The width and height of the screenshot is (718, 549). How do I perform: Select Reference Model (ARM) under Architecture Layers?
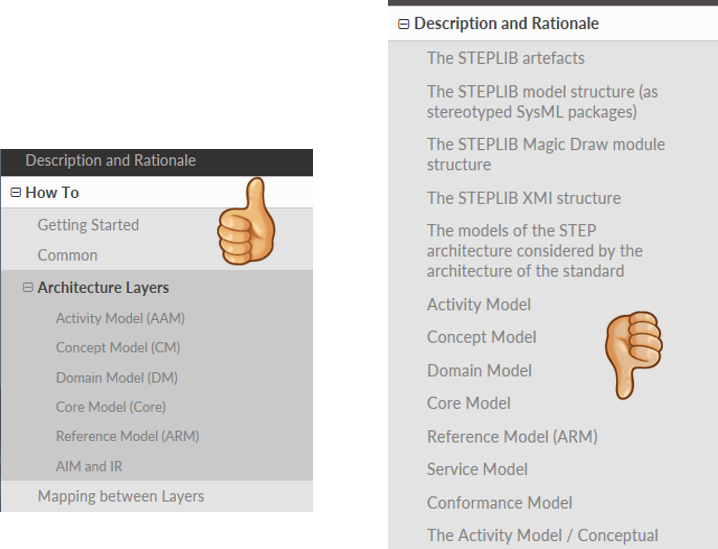(x=127, y=436)
